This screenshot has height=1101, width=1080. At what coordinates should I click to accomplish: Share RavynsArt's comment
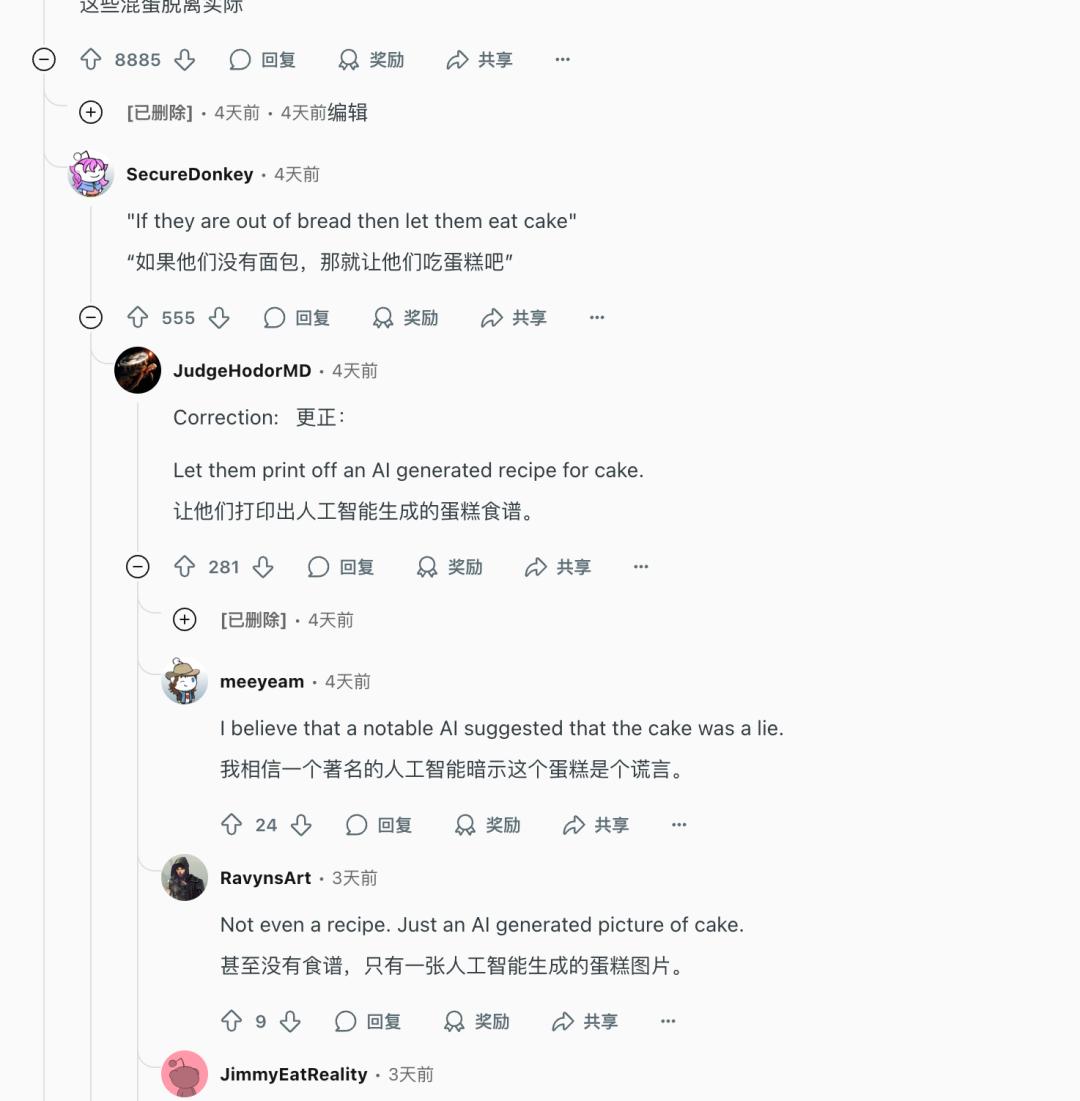coord(585,1021)
